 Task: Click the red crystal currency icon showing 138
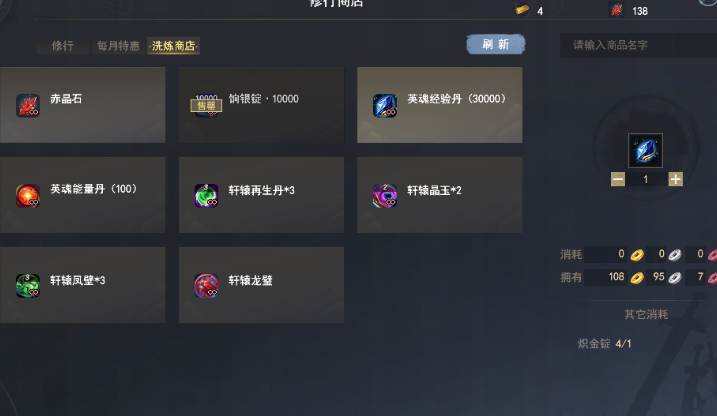[x=616, y=10]
